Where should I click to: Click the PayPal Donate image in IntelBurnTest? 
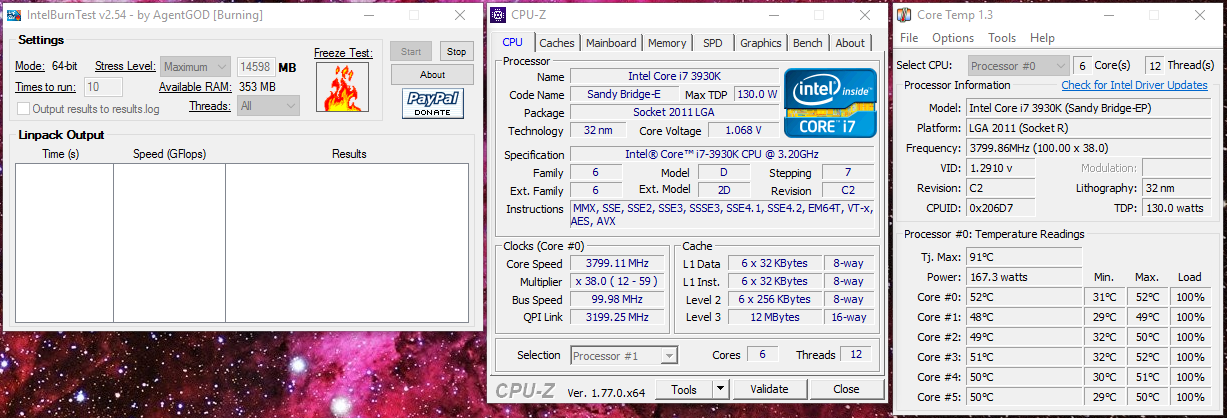(432, 103)
